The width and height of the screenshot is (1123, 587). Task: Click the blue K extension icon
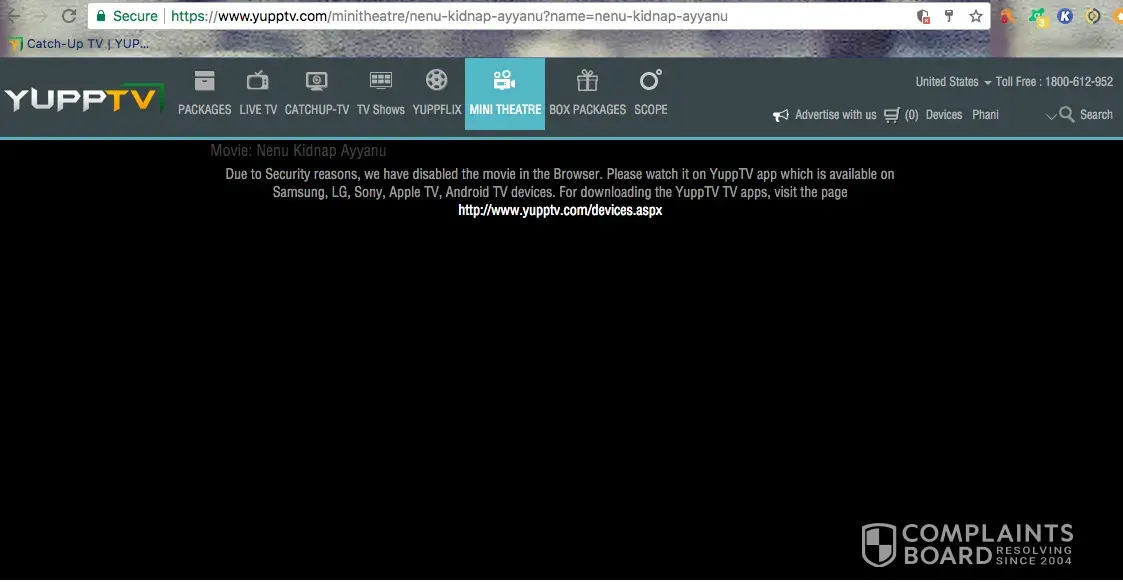point(1065,16)
